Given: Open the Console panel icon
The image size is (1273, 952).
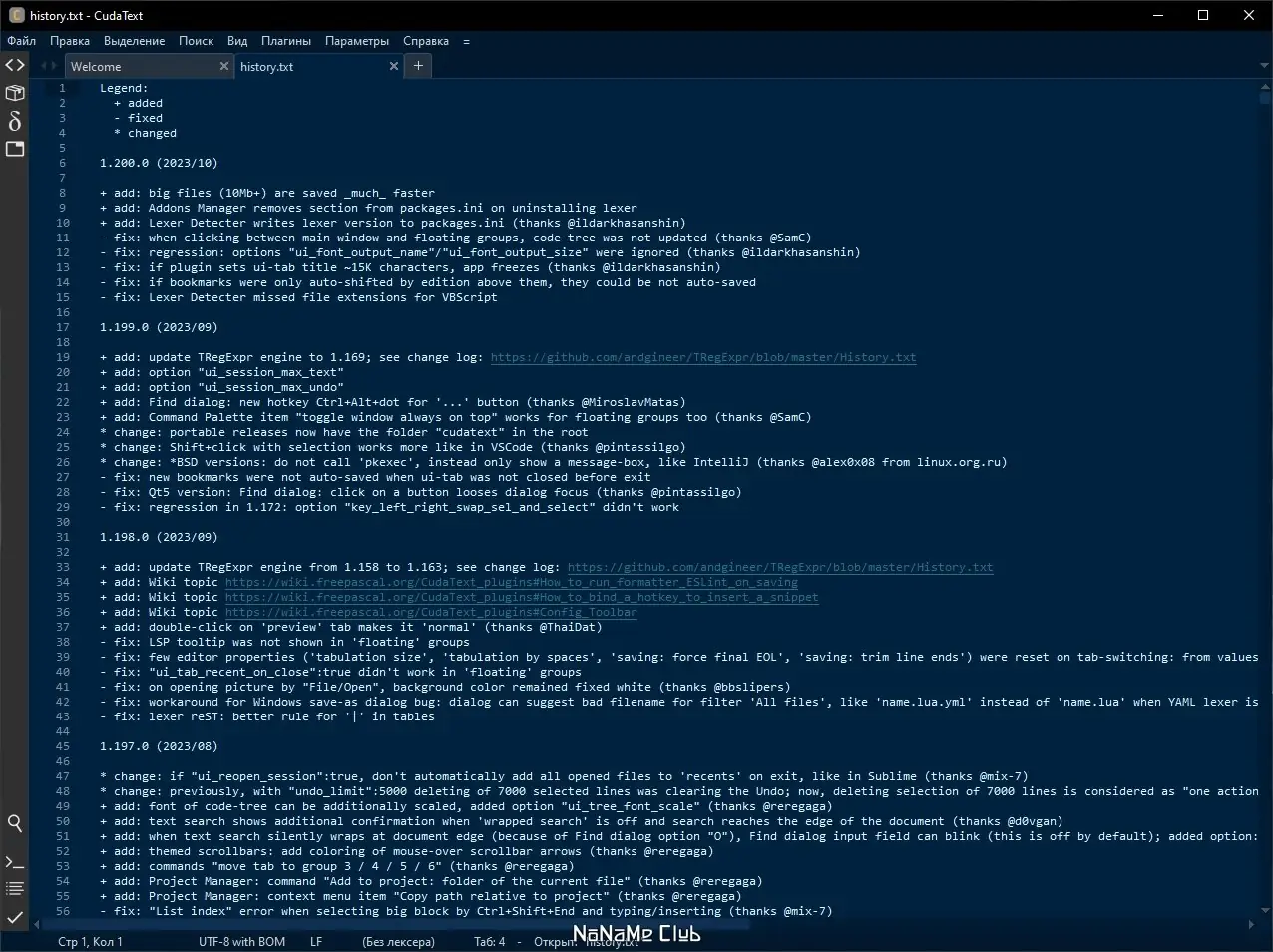Looking at the screenshot, I should tap(15, 861).
